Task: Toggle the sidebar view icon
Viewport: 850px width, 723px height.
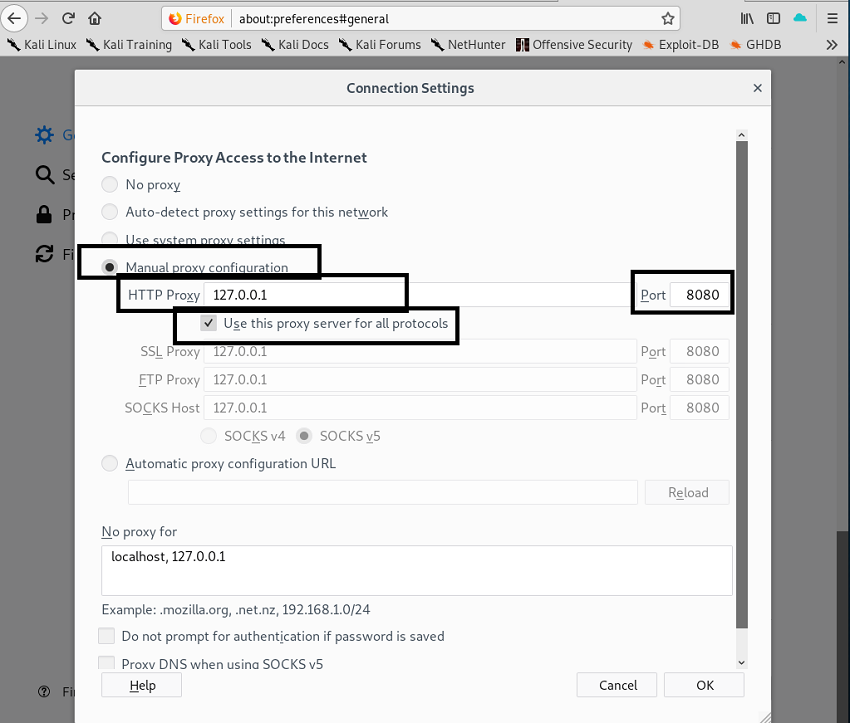Action: (774, 18)
